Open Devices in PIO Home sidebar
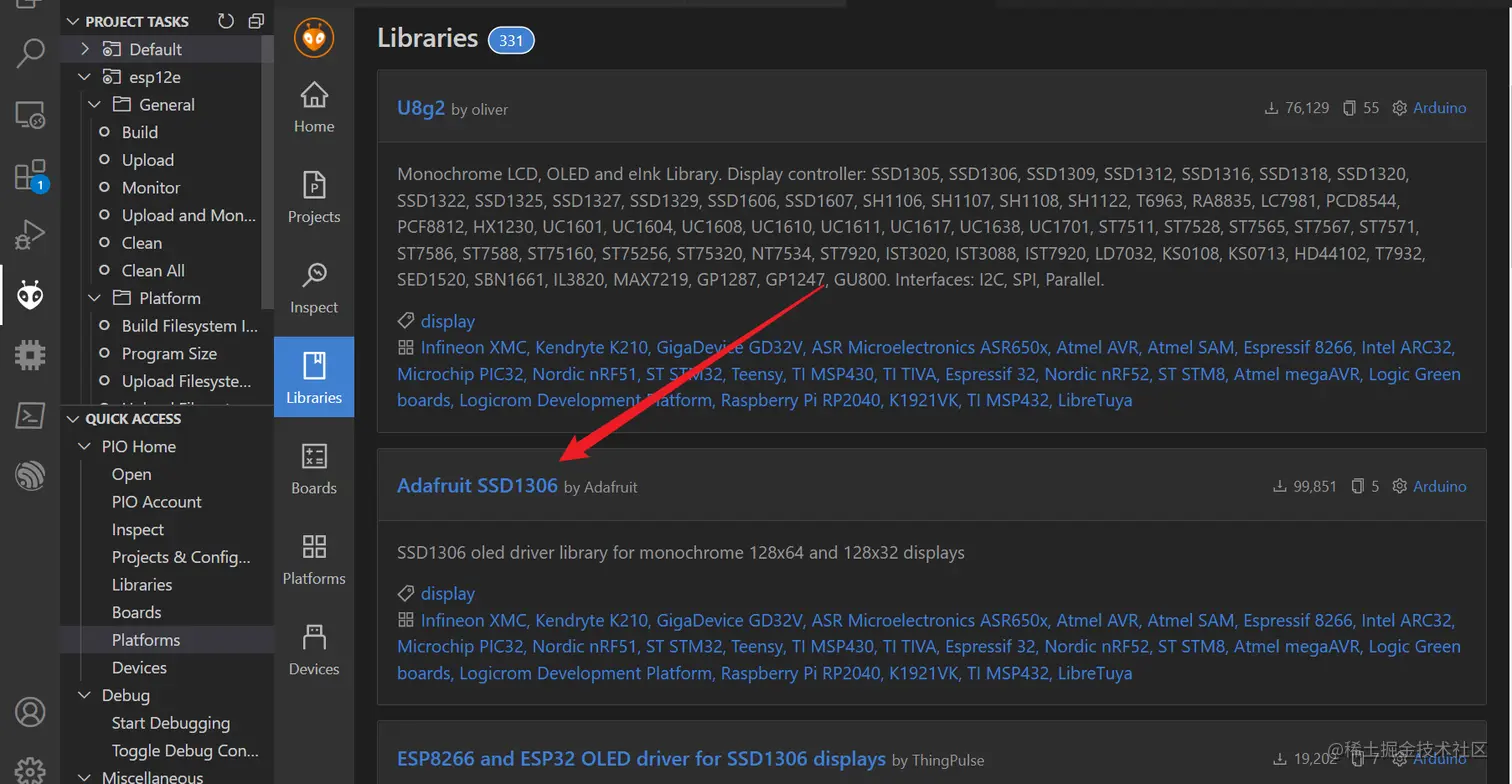This screenshot has height=784, width=1512. (x=314, y=649)
